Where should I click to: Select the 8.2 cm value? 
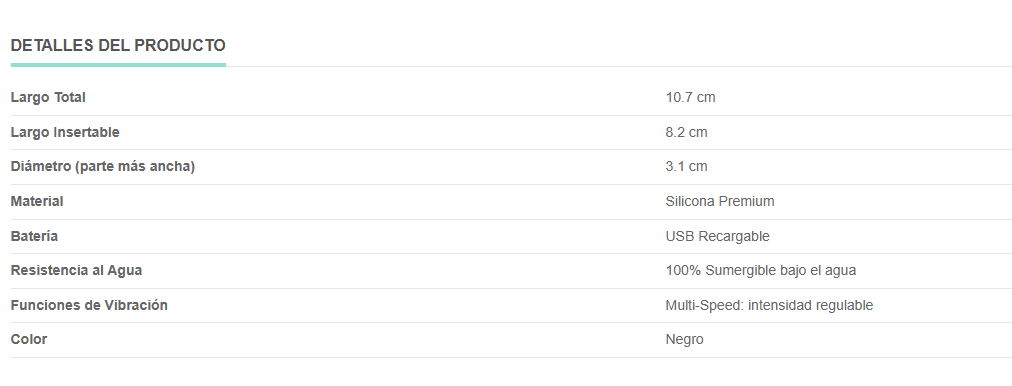pos(686,132)
